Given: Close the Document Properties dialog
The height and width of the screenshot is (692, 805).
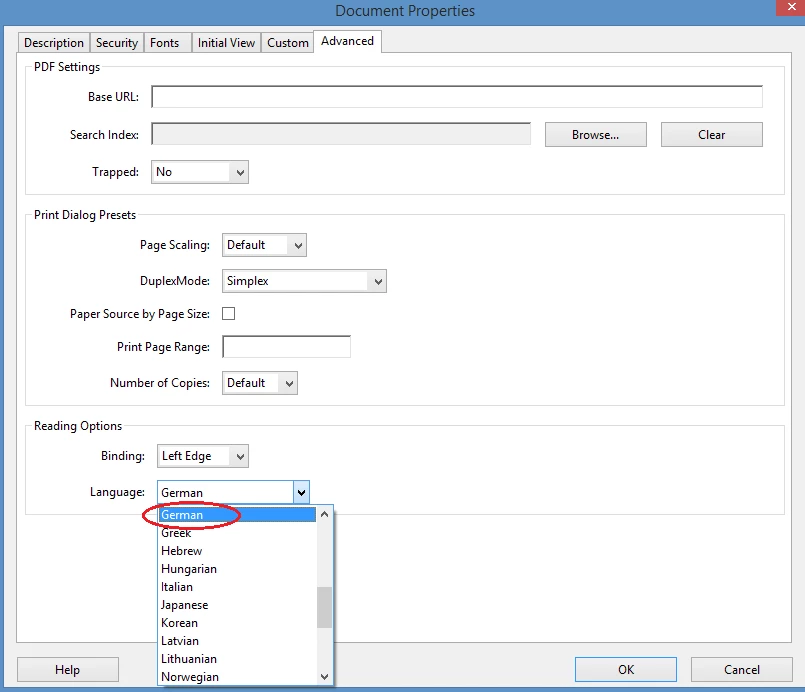Looking at the screenshot, I should [791, 8].
